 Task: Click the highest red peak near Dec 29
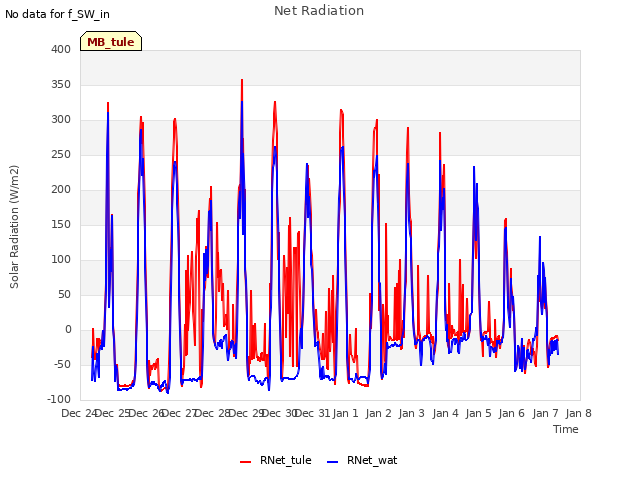242,80
